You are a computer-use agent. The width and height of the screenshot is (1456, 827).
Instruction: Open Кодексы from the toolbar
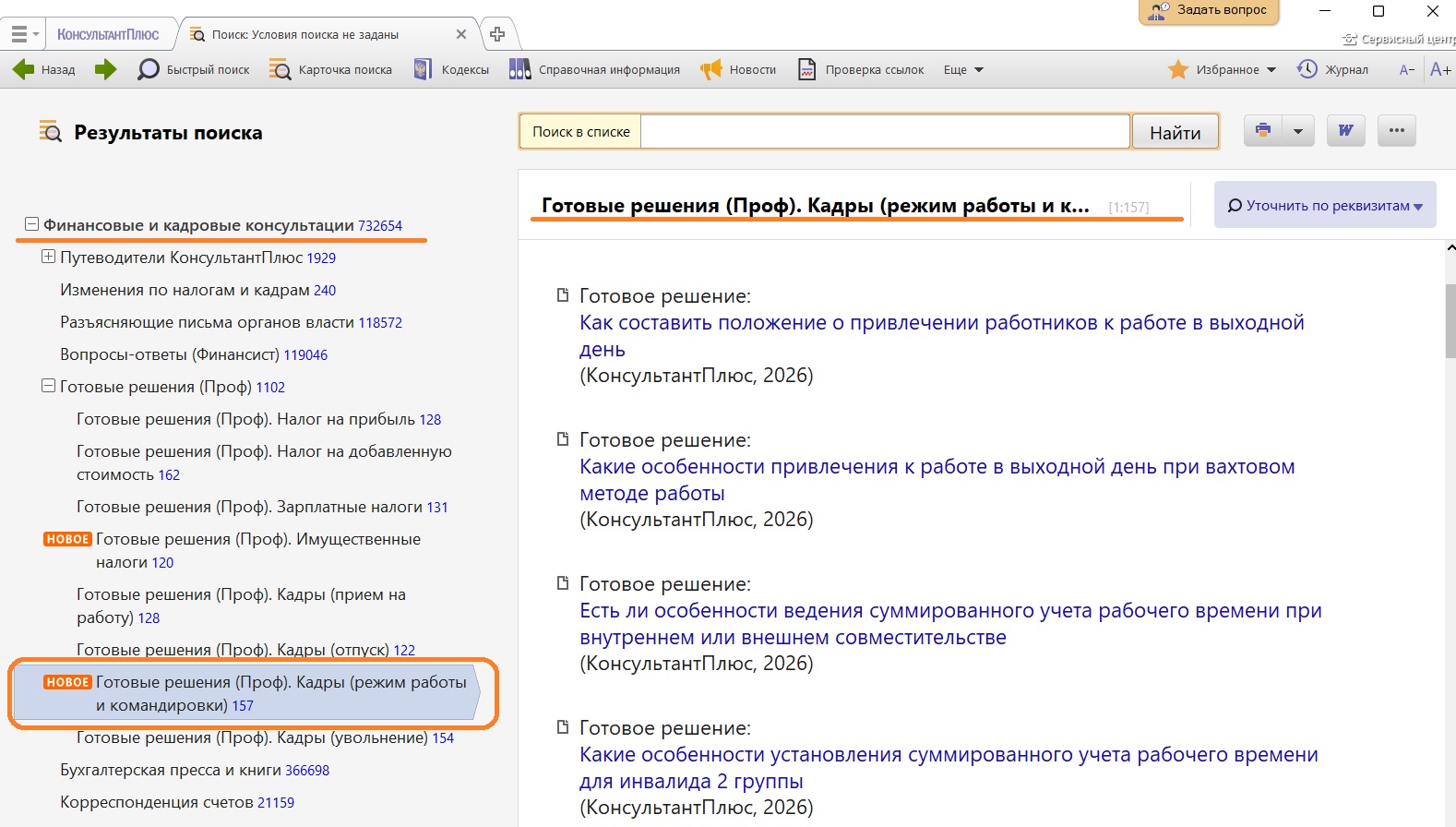click(x=451, y=69)
